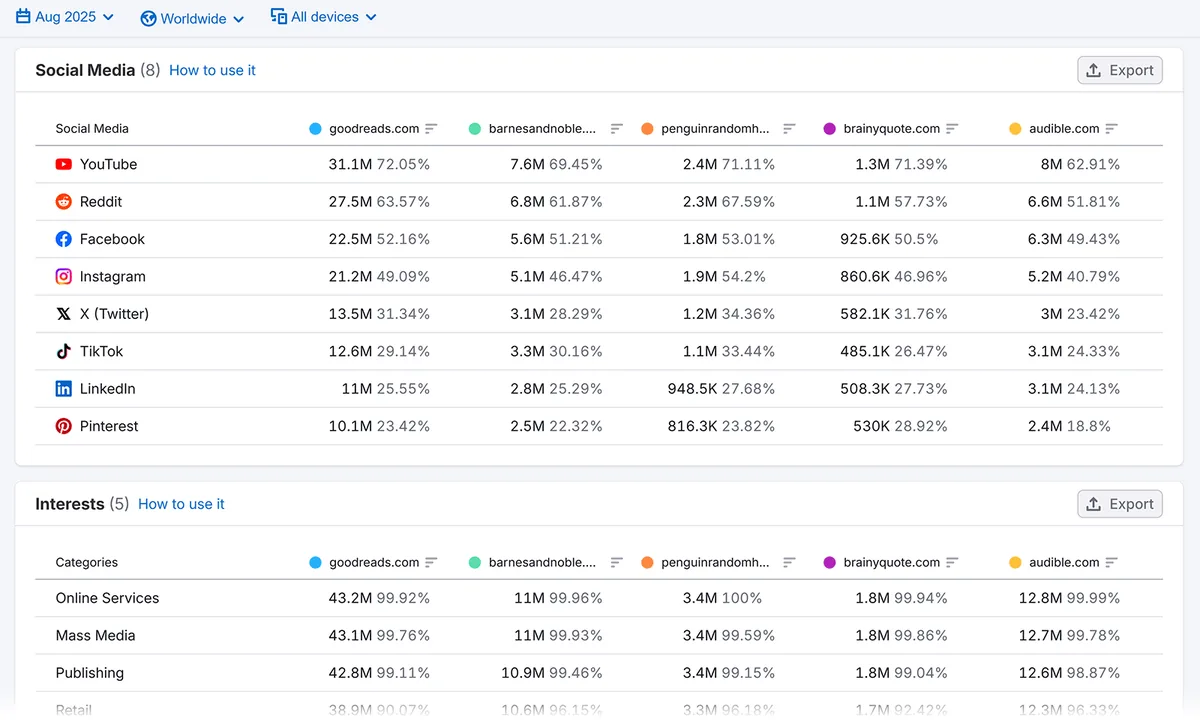1200x728 pixels.
Task: Click the 'Online Services' category row label
Action: click(x=107, y=598)
